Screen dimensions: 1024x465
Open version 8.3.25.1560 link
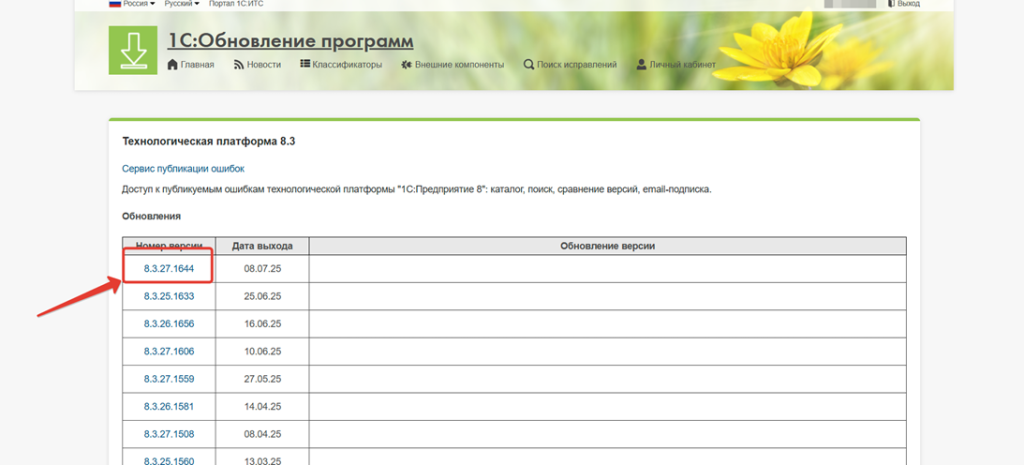click(x=169, y=460)
